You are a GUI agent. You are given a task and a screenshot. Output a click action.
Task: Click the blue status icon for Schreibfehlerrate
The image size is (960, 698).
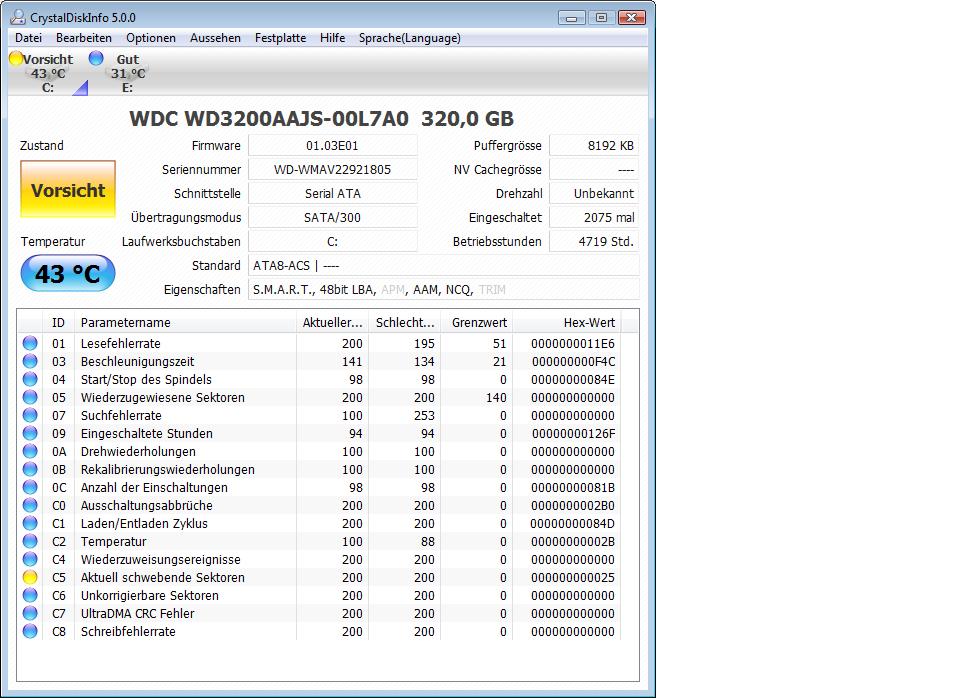click(30, 631)
